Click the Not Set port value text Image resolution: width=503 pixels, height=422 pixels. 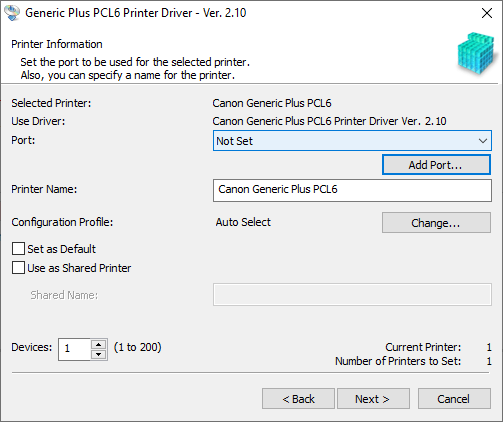(x=235, y=141)
